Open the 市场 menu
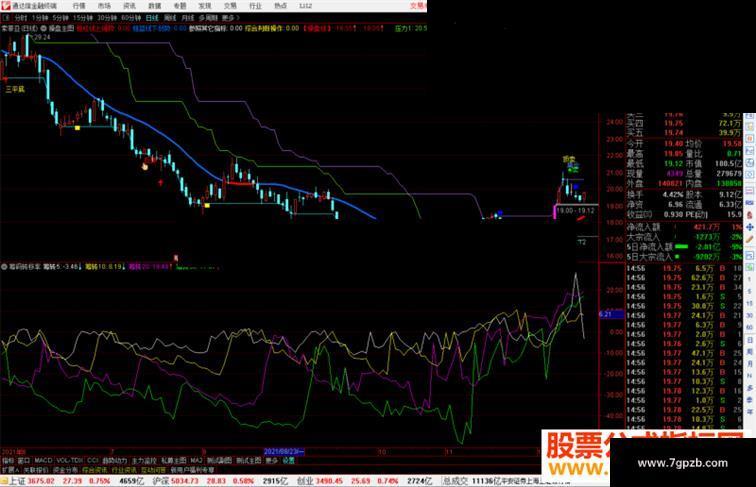The height and width of the screenshot is (487, 756). (x=104, y=6)
